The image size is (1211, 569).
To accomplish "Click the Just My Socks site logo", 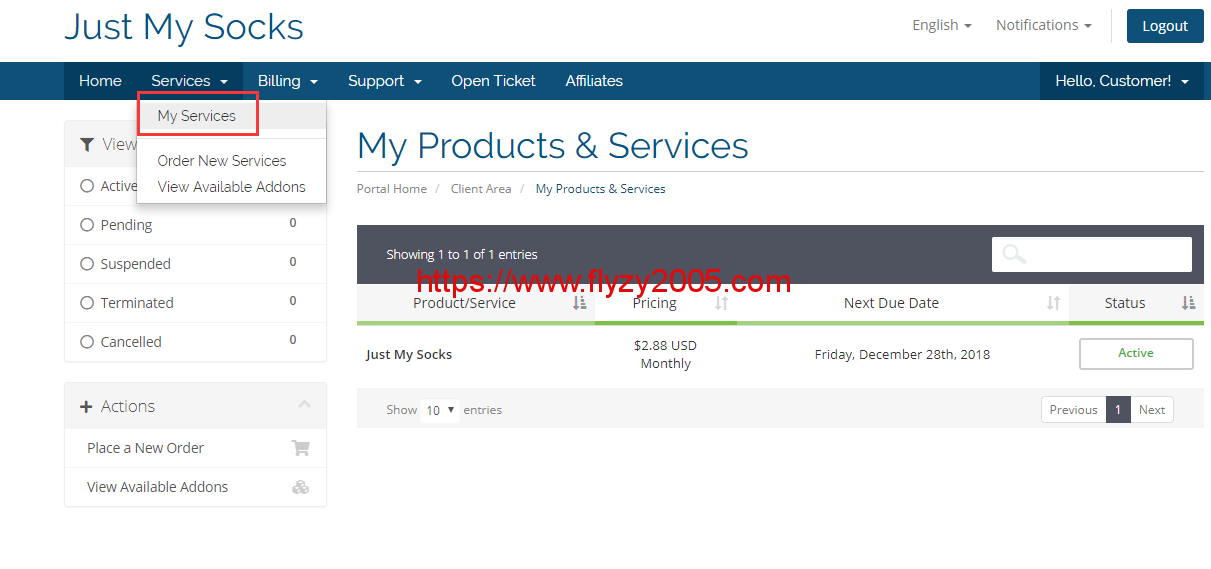I will [184, 26].
